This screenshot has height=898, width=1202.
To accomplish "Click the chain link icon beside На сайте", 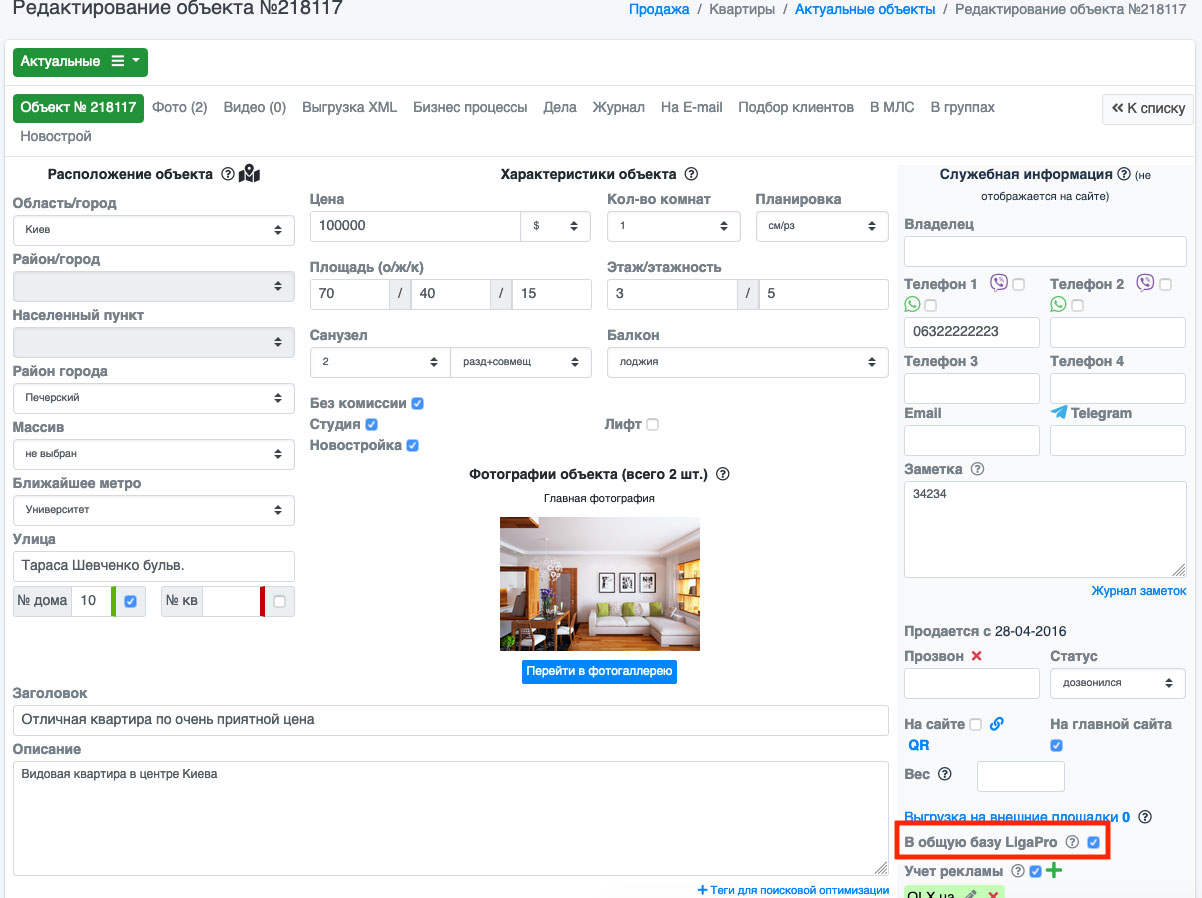I will (996, 724).
